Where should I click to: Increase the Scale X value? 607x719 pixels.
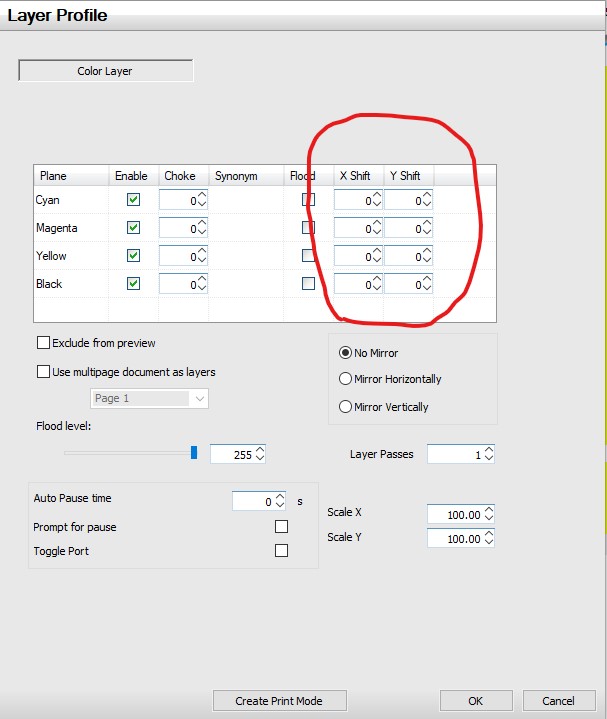(489, 510)
